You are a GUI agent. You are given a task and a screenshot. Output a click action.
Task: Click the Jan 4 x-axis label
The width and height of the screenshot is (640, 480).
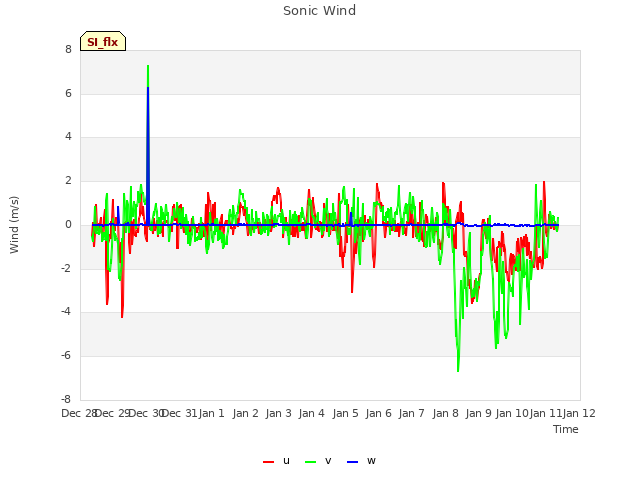[312, 413]
